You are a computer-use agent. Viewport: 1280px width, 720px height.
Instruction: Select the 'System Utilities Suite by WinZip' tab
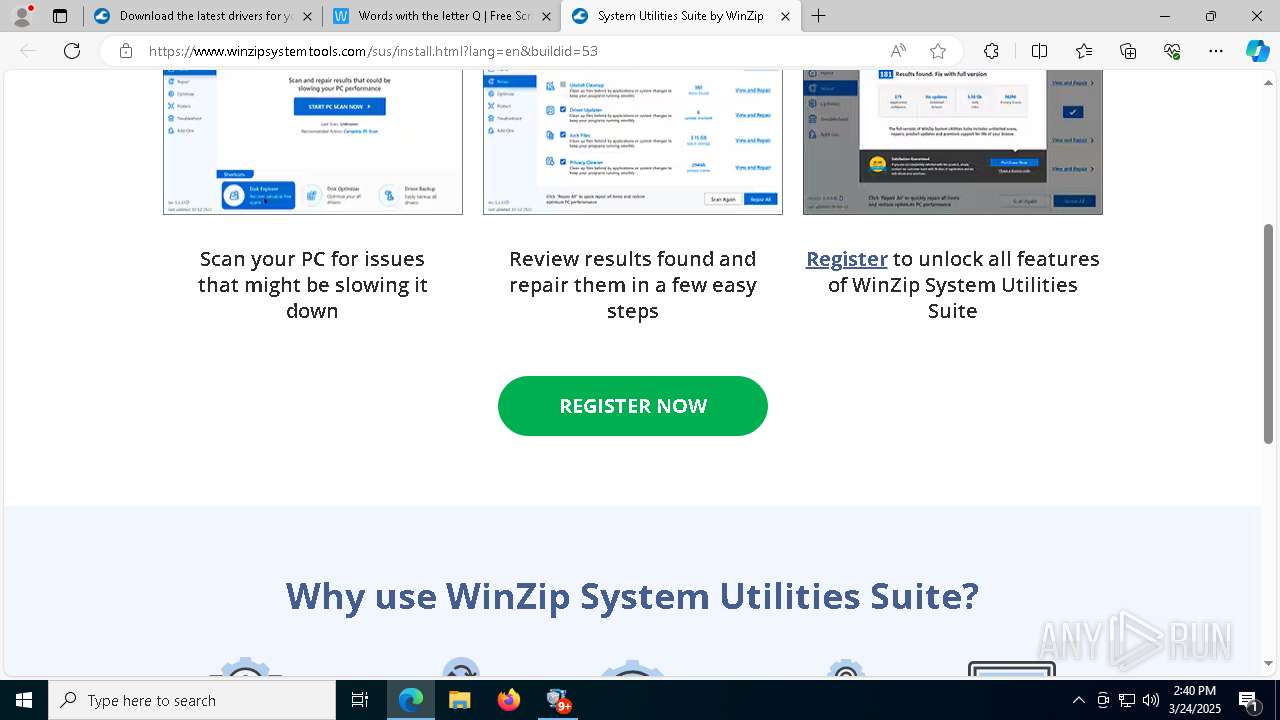[681, 16]
